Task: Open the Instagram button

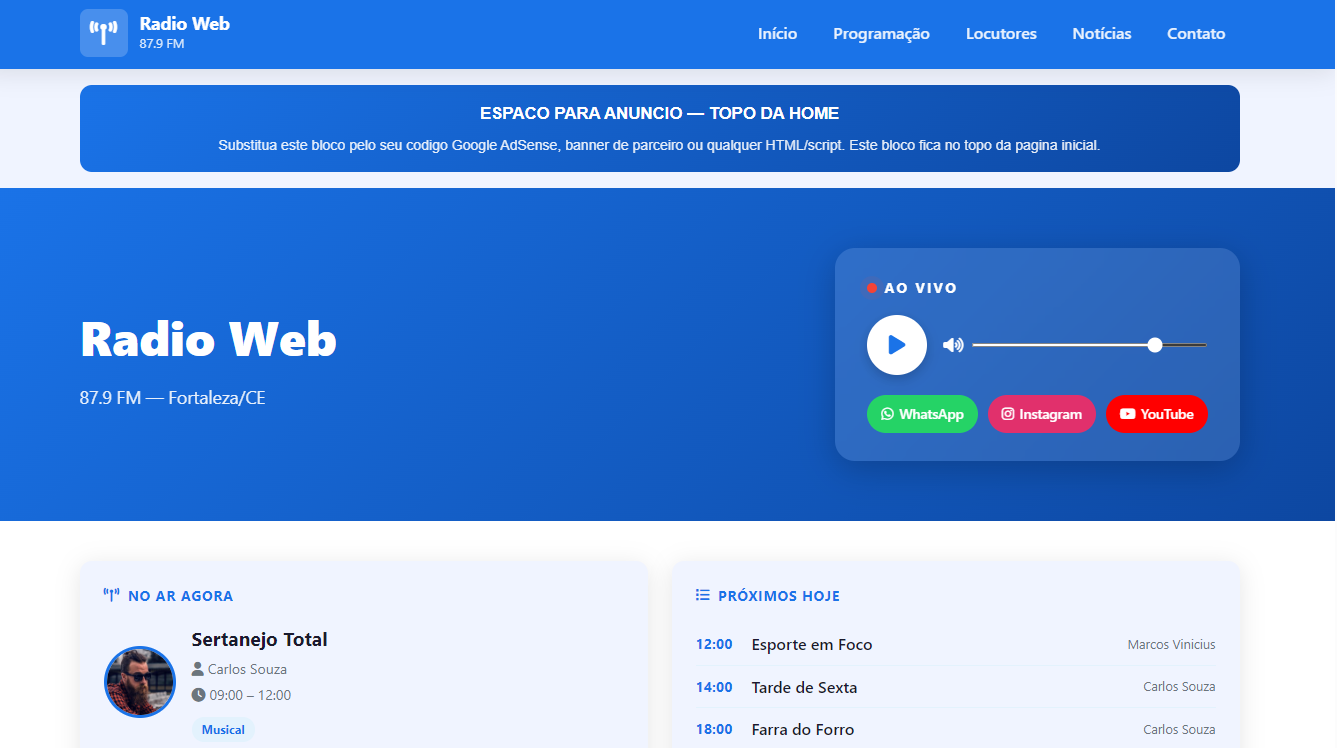Action: point(1041,414)
